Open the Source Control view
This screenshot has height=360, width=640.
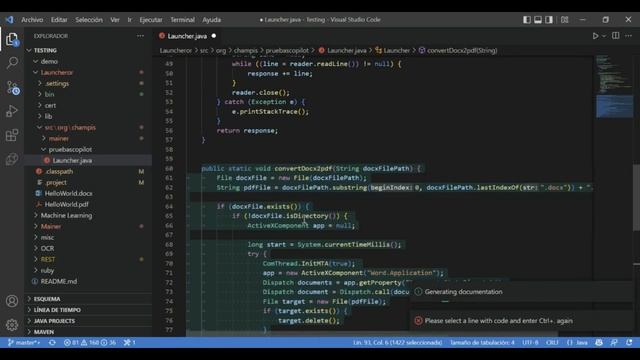coord(12,87)
